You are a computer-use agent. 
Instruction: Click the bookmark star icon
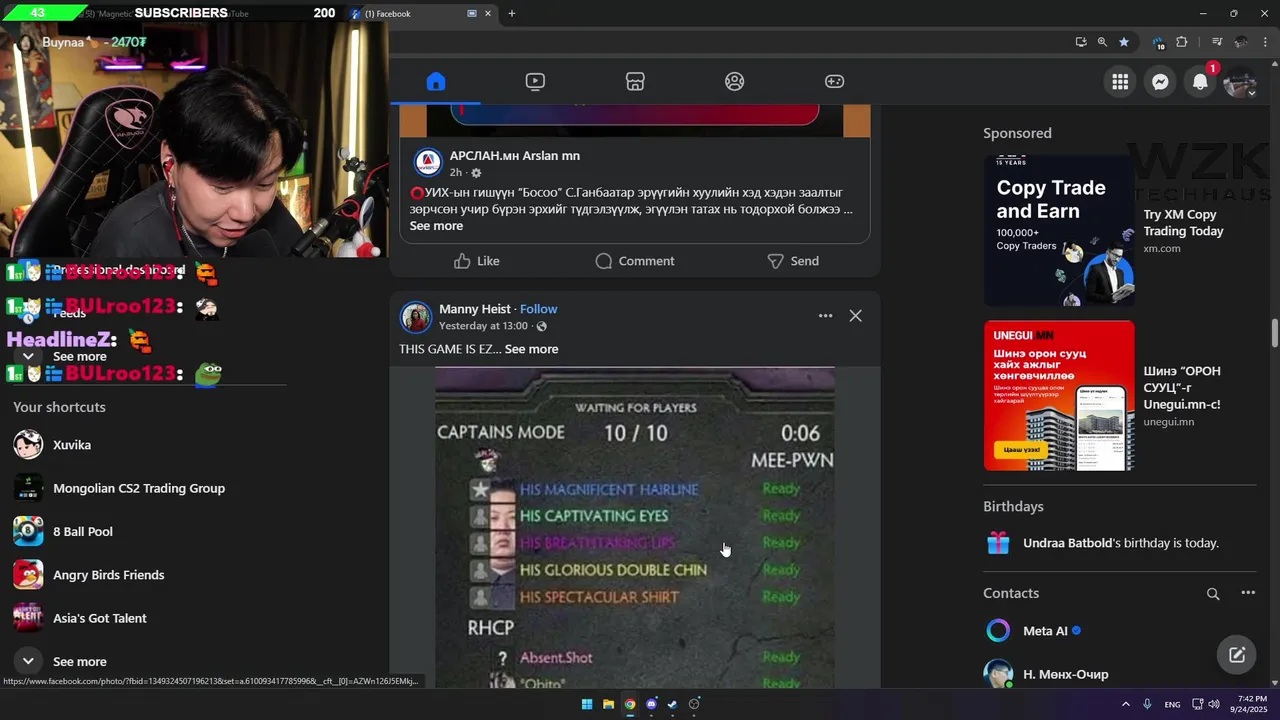(x=1124, y=42)
